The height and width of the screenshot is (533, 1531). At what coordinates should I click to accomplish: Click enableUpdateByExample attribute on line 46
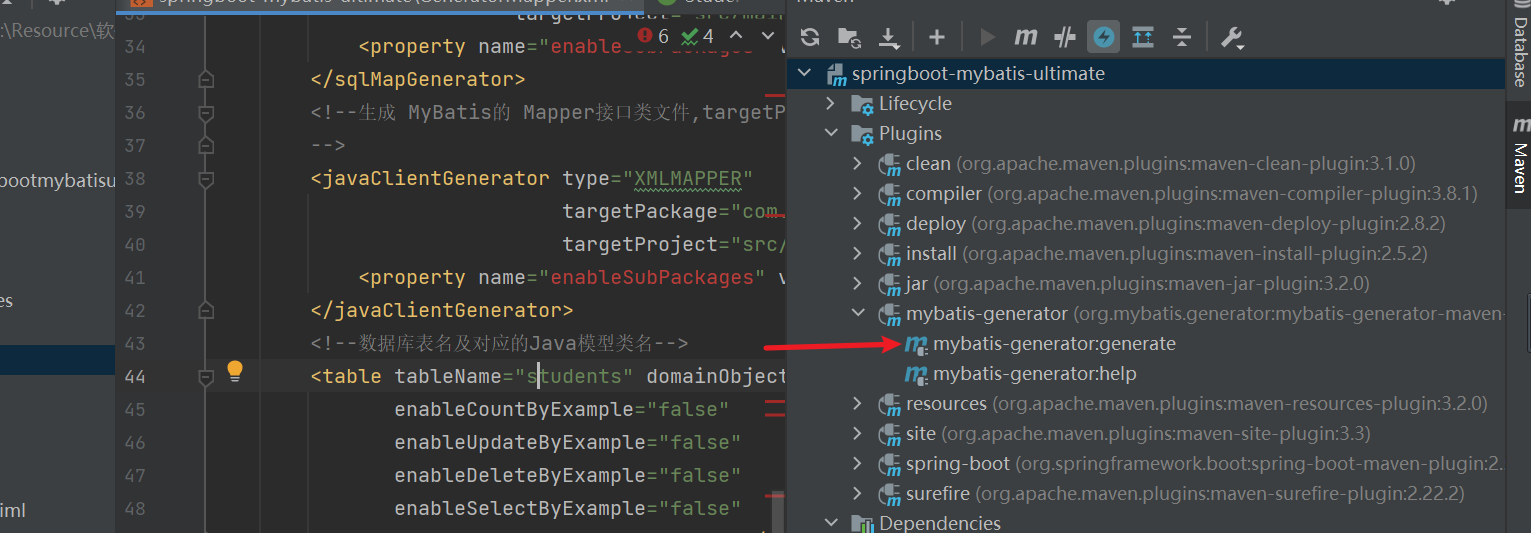coord(568,443)
